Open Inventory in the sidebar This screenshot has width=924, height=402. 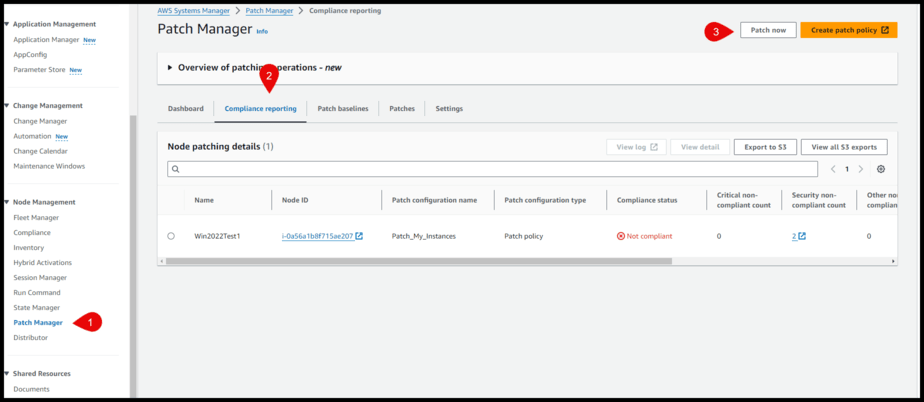tap(28, 248)
